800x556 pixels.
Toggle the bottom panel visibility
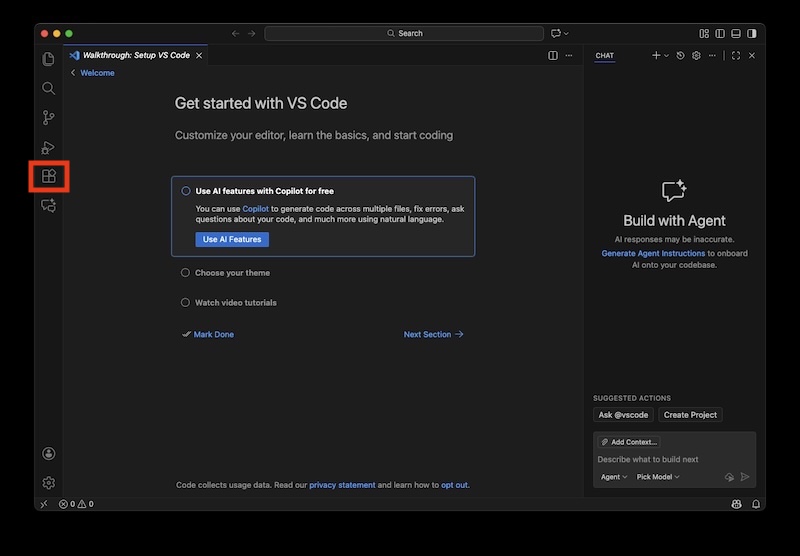click(x=736, y=33)
